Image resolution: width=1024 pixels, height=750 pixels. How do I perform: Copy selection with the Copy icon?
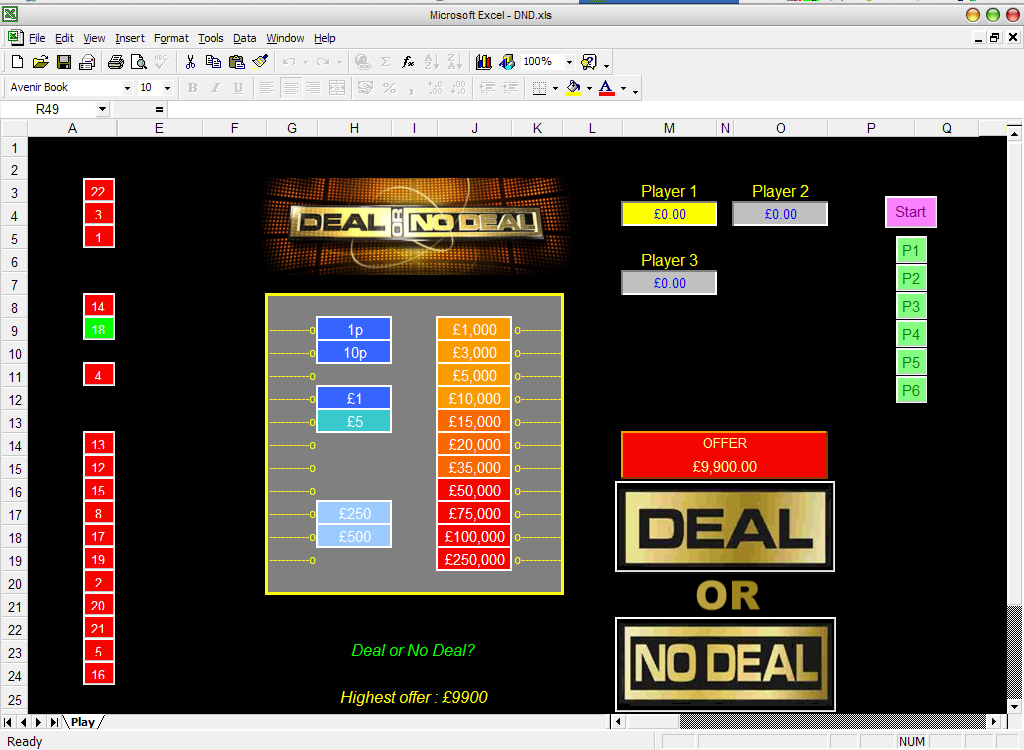[213, 62]
